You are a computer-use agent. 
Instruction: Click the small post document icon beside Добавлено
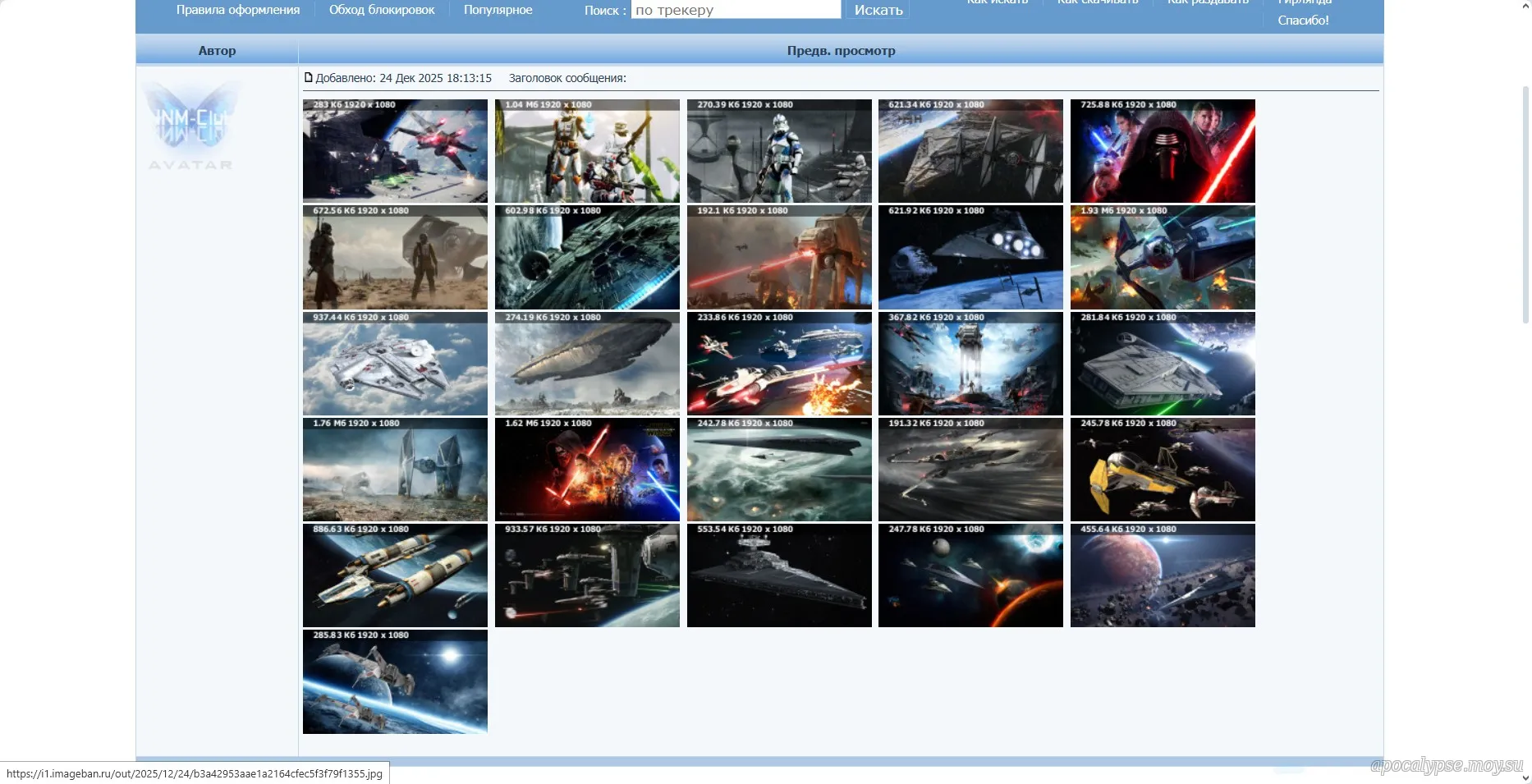308,78
